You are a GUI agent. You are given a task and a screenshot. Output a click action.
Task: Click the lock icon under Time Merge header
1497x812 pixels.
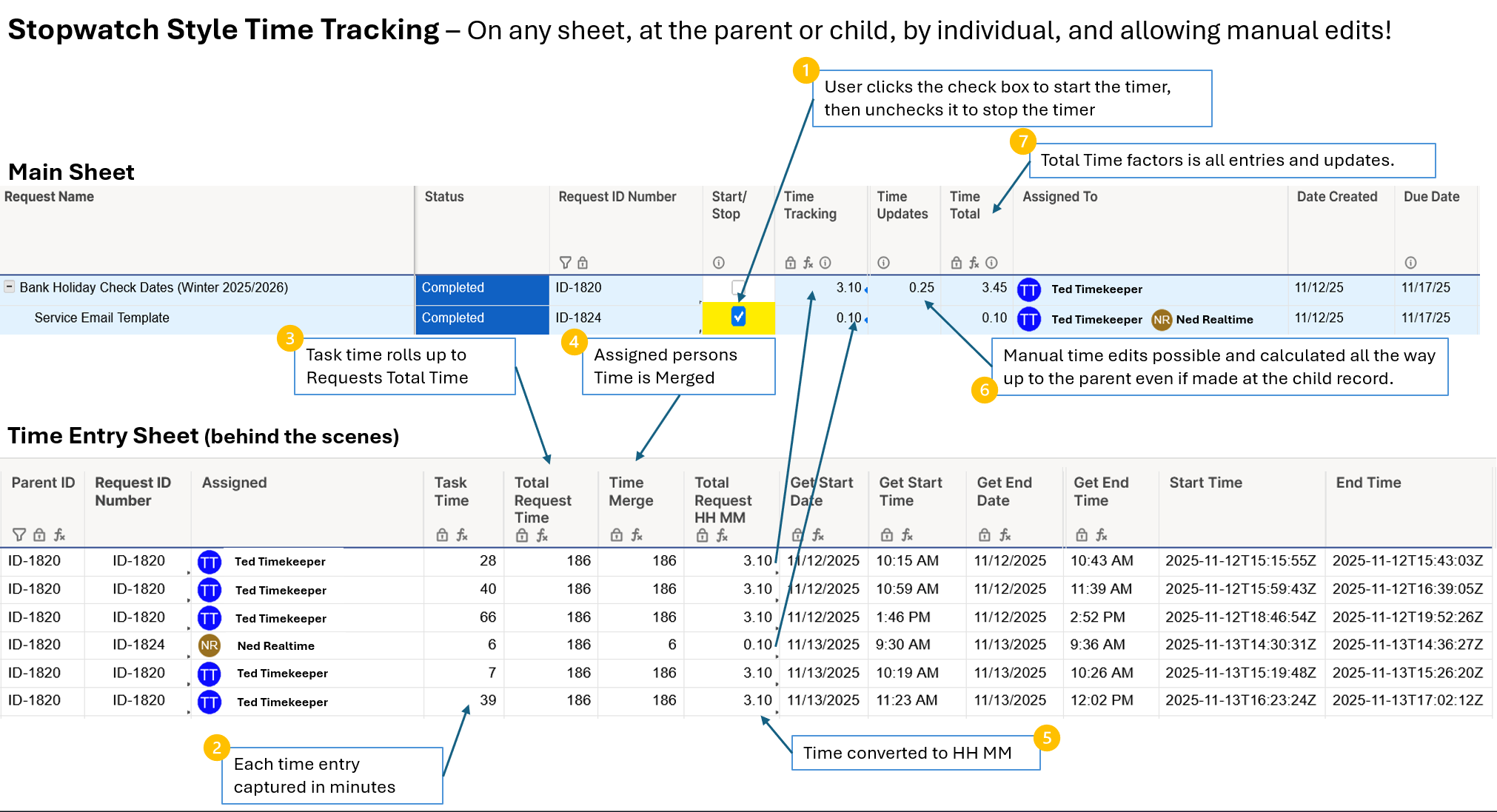click(617, 534)
